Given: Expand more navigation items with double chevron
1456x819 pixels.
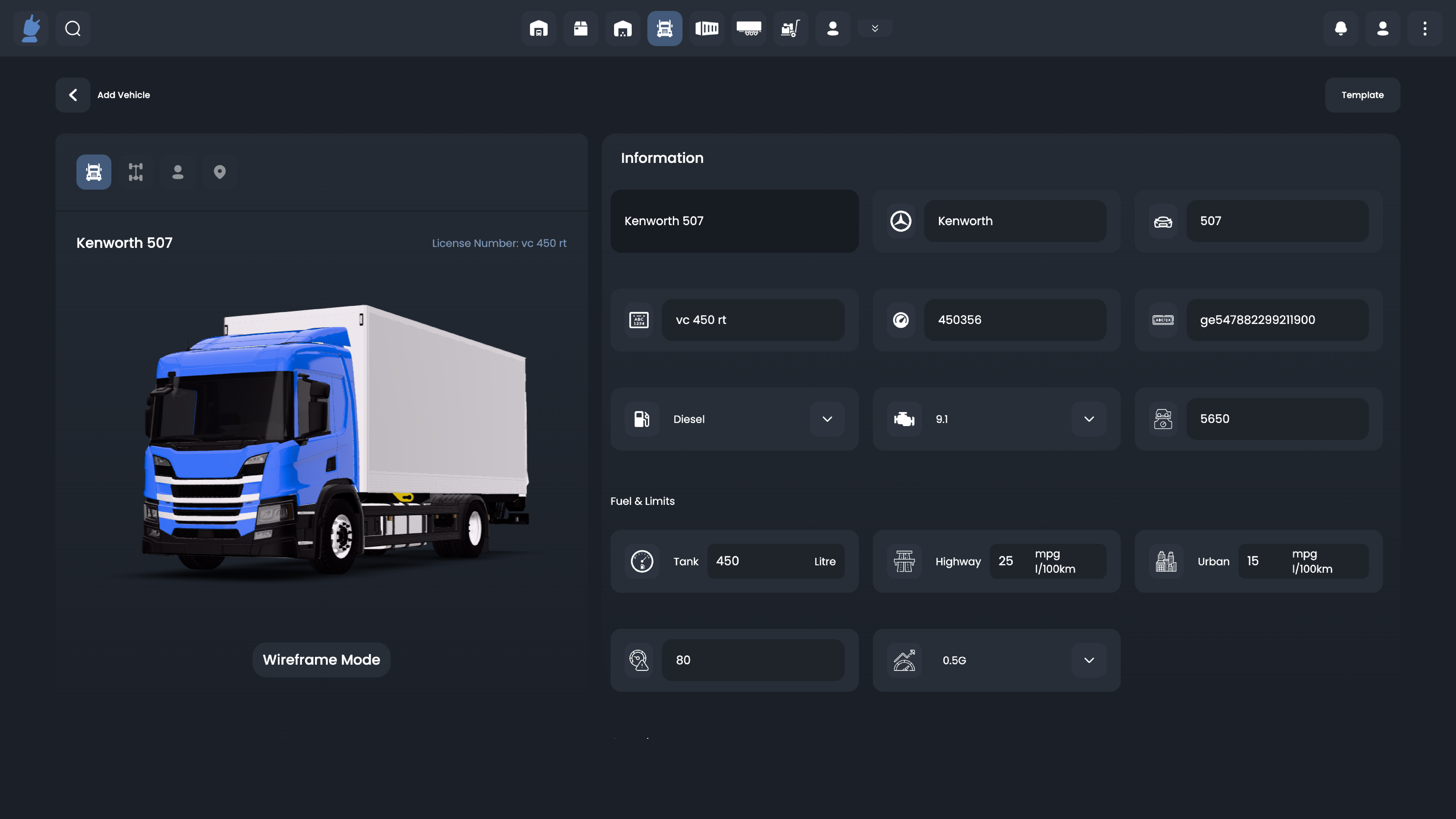Looking at the screenshot, I should point(875,28).
